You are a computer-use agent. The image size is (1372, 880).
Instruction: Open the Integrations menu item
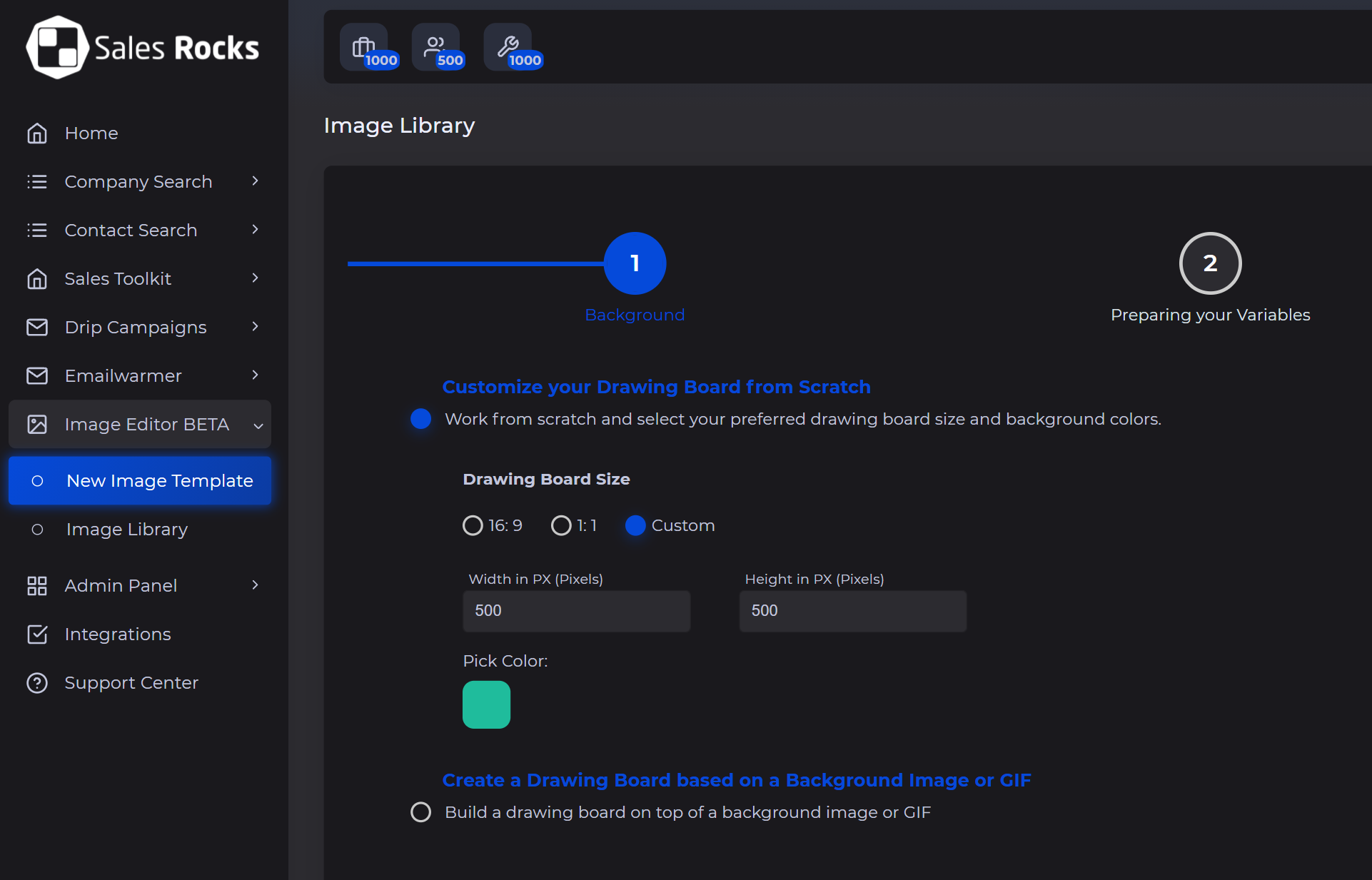pyautogui.click(x=118, y=634)
